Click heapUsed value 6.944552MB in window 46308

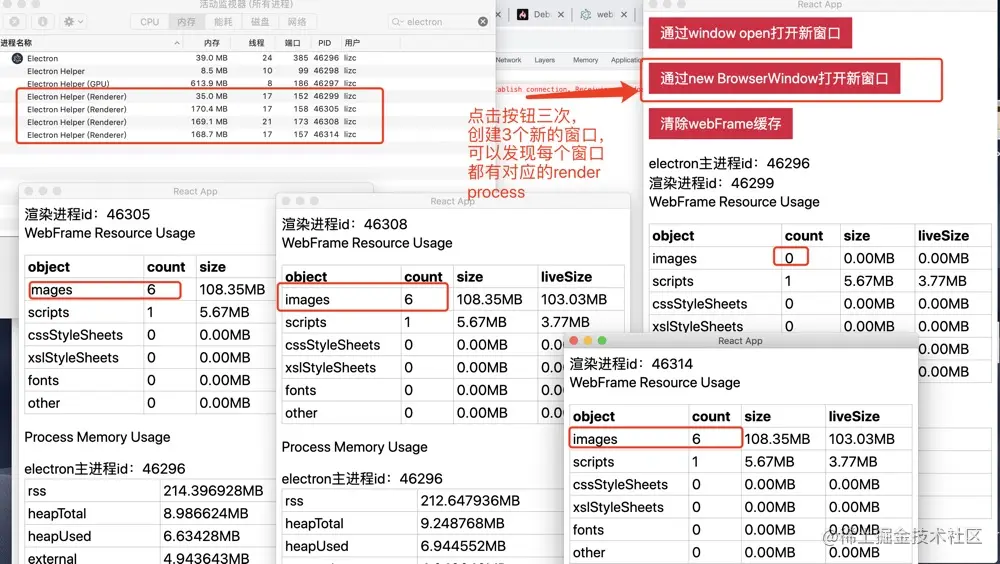coord(462,547)
